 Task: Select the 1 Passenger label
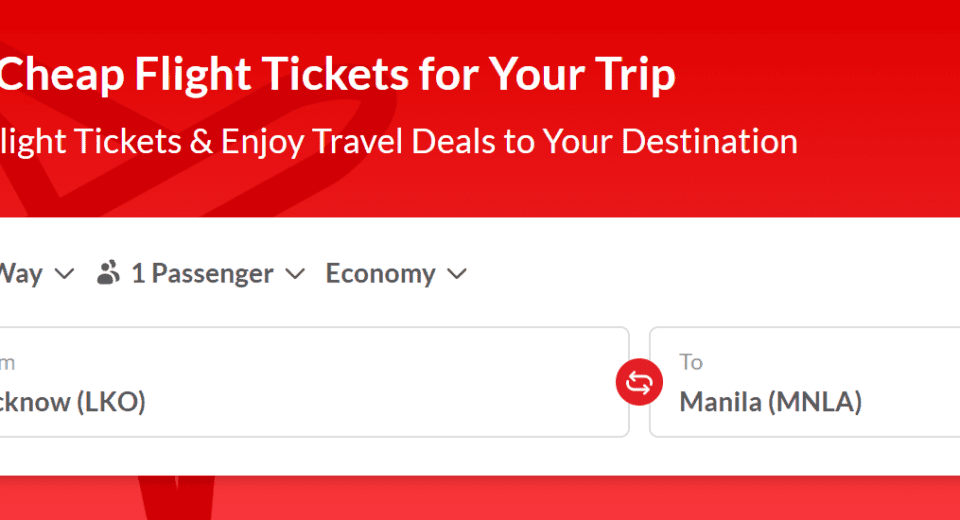tap(201, 274)
